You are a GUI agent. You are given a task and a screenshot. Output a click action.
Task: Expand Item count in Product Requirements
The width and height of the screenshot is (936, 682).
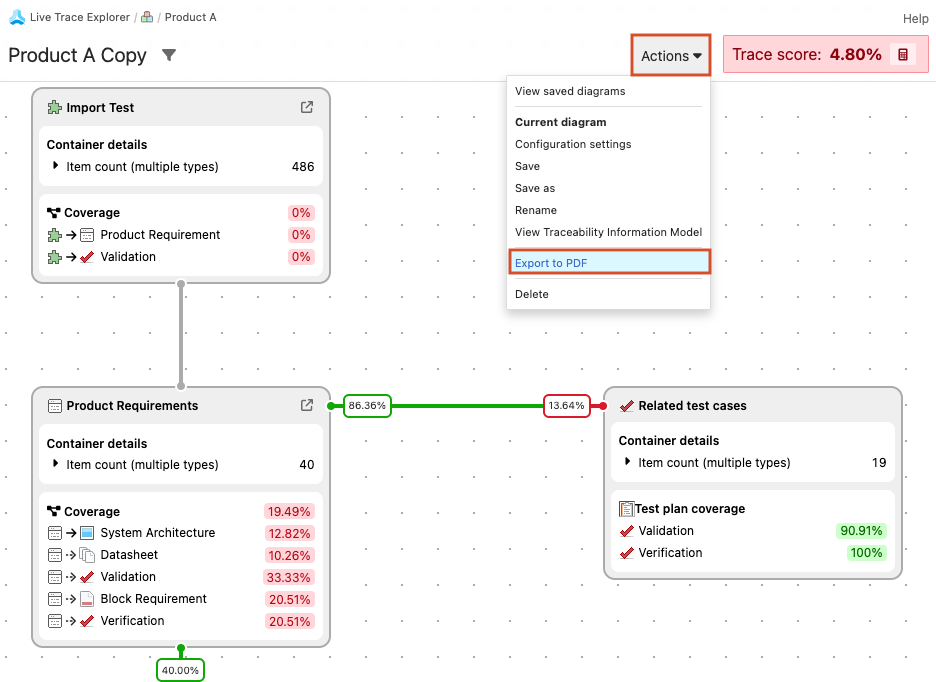click(x=56, y=465)
